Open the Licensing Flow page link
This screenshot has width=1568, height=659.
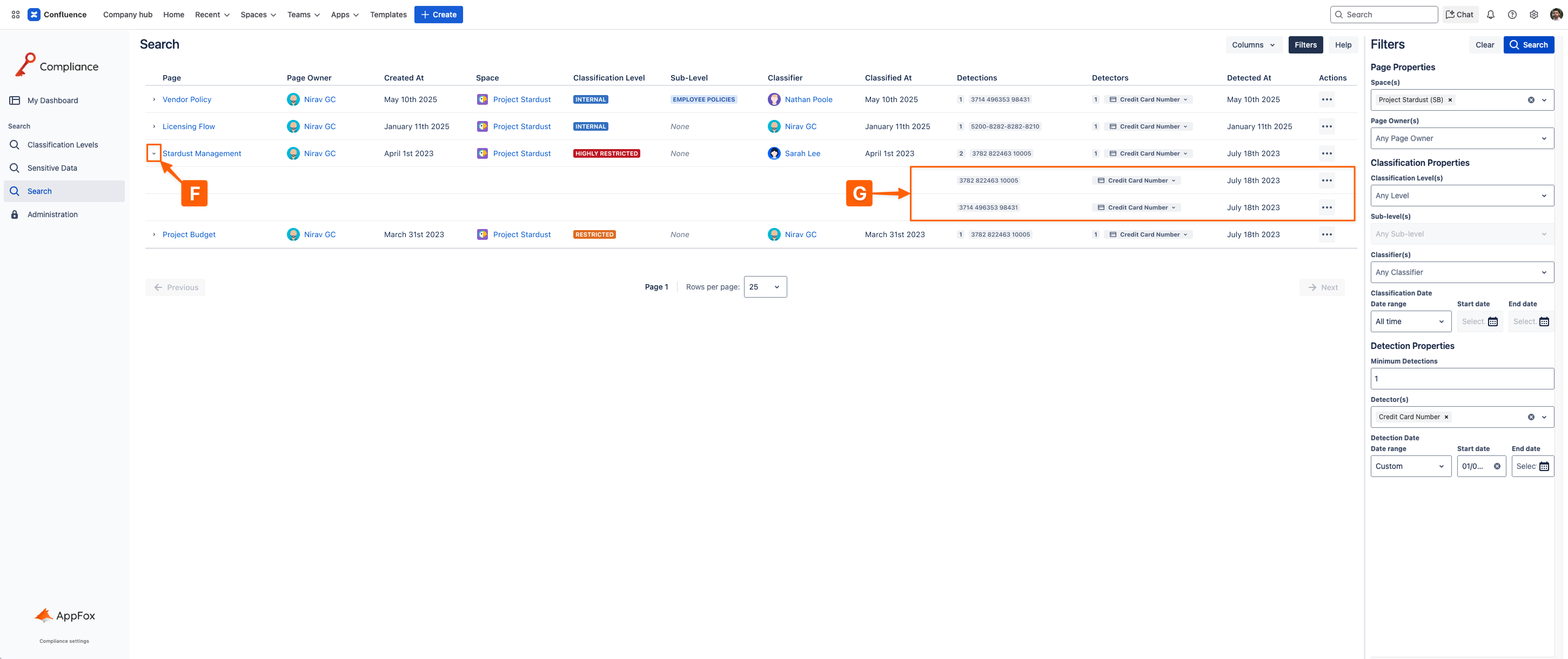pyautogui.click(x=189, y=126)
